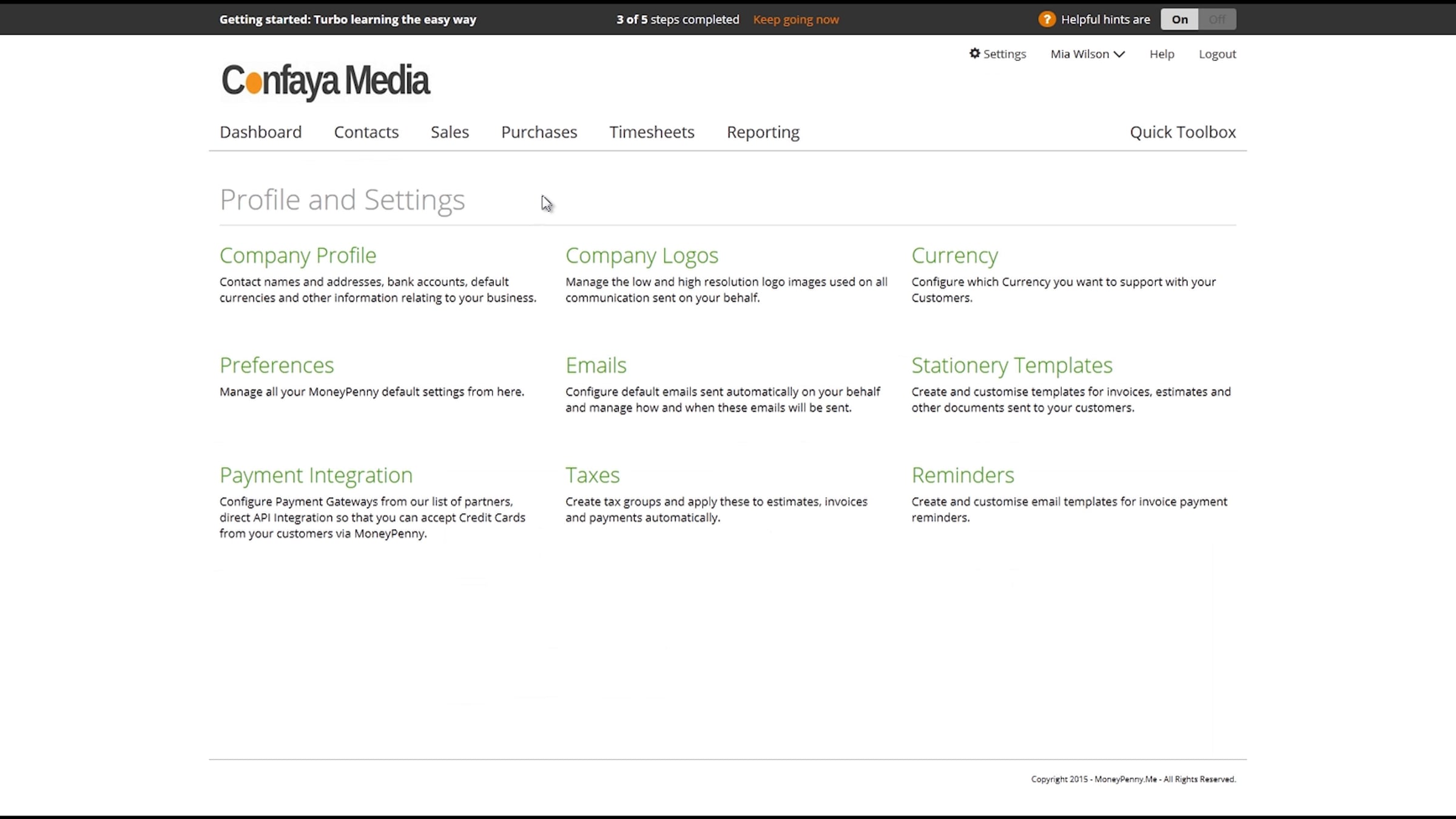Open the Stationery Templates page
The height and width of the screenshot is (819, 1456).
pos(1011,365)
